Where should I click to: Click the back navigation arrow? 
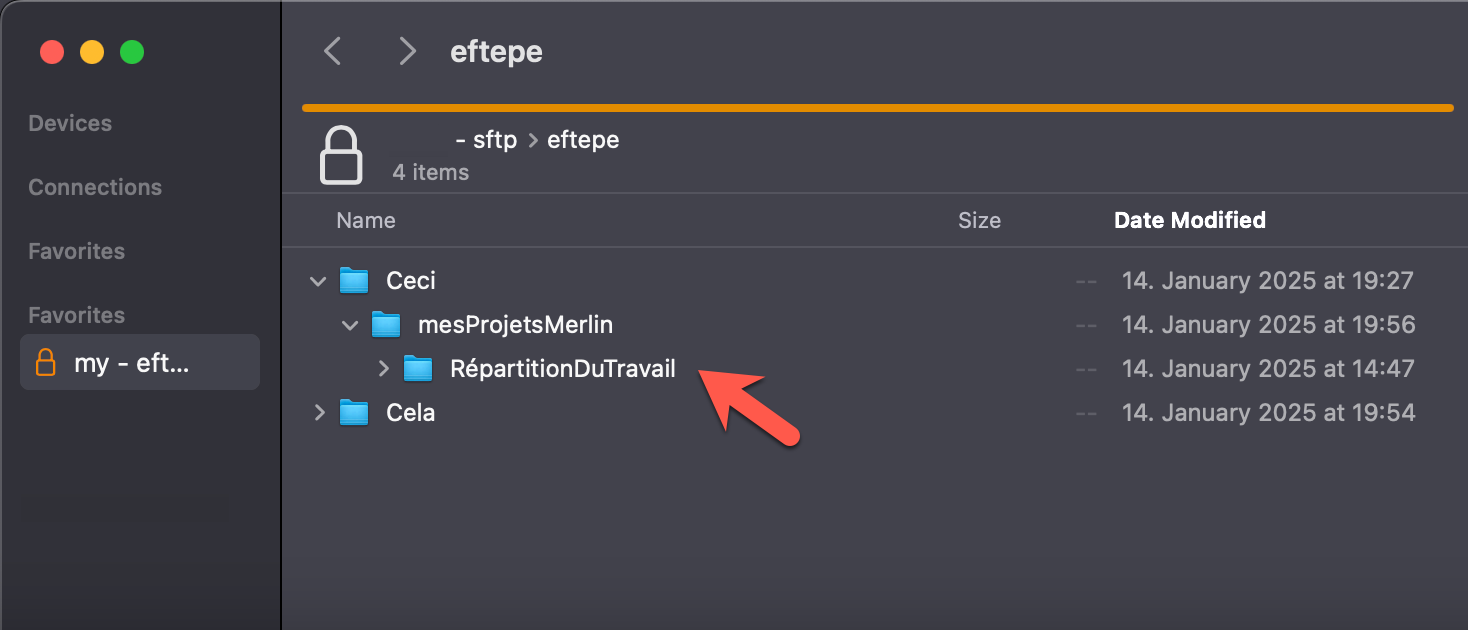coord(333,50)
